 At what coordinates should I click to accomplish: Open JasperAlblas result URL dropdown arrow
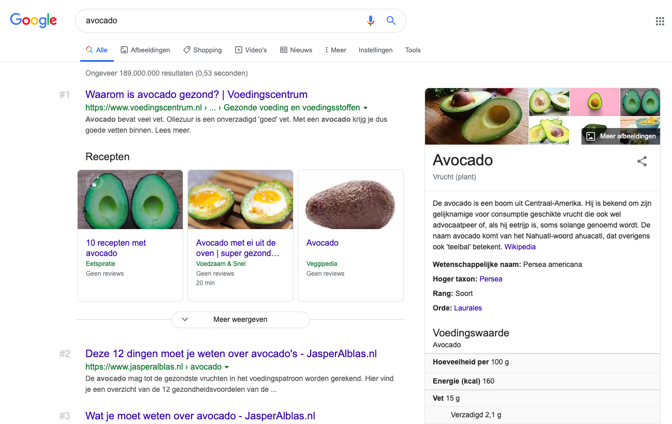227,367
